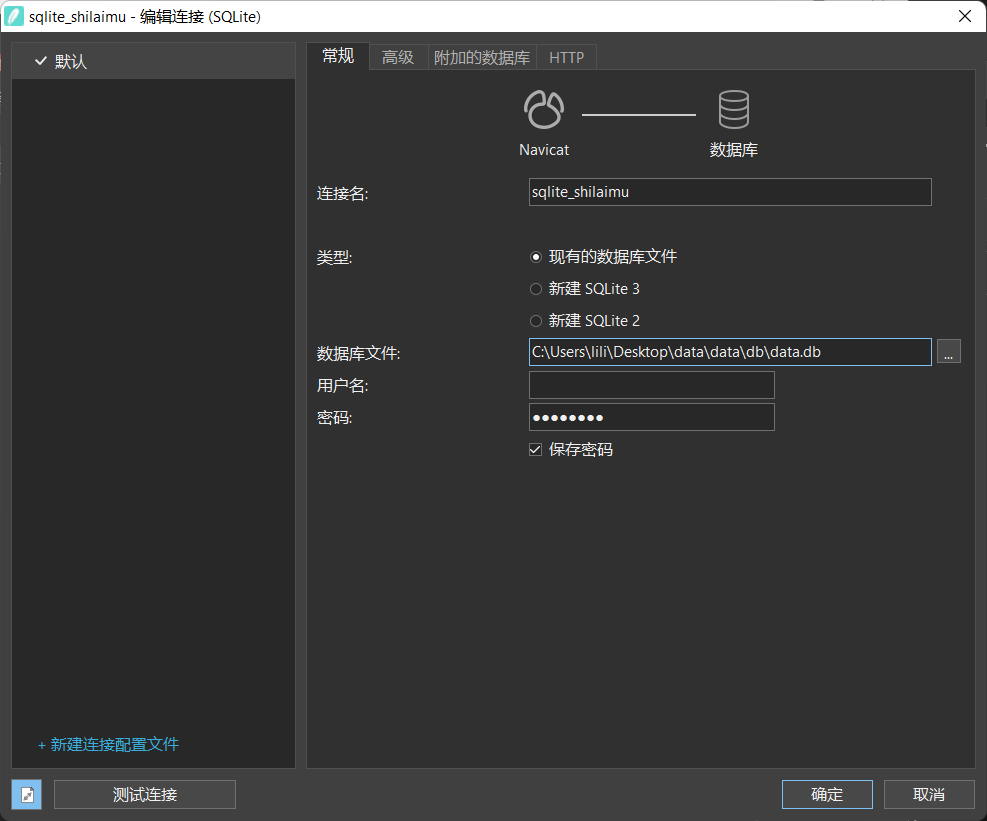Select the 现有的数据库文件 radio option

pyautogui.click(x=536, y=257)
